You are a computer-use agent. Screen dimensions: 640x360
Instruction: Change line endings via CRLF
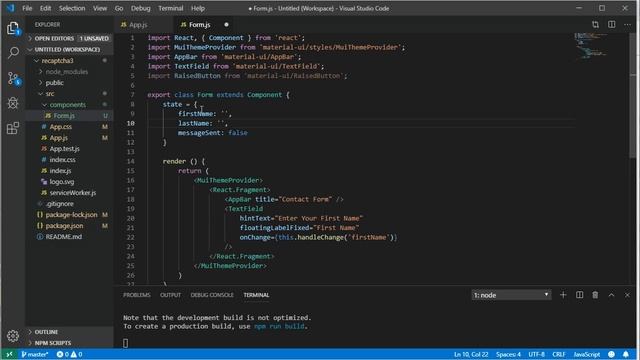click(x=559, y=354)
